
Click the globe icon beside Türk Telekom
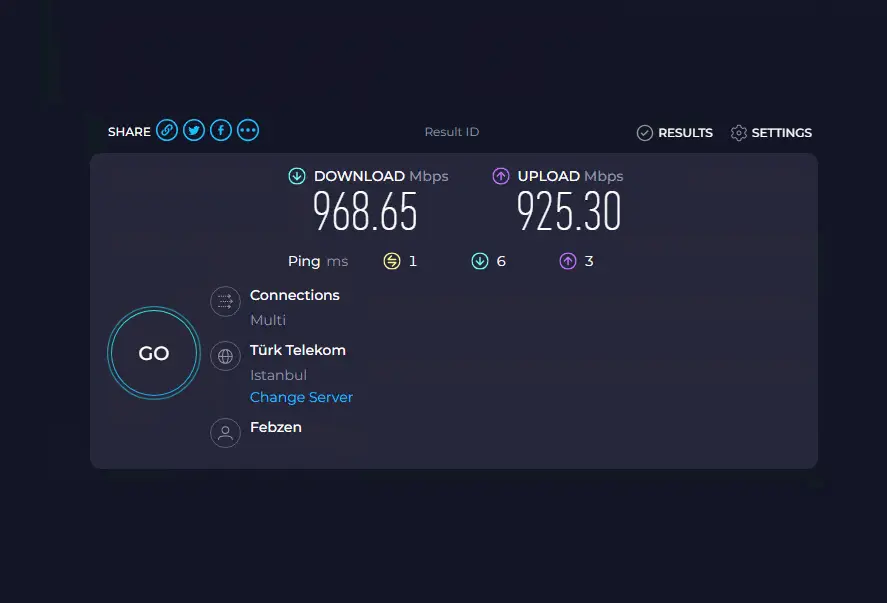tap(225, 357)
